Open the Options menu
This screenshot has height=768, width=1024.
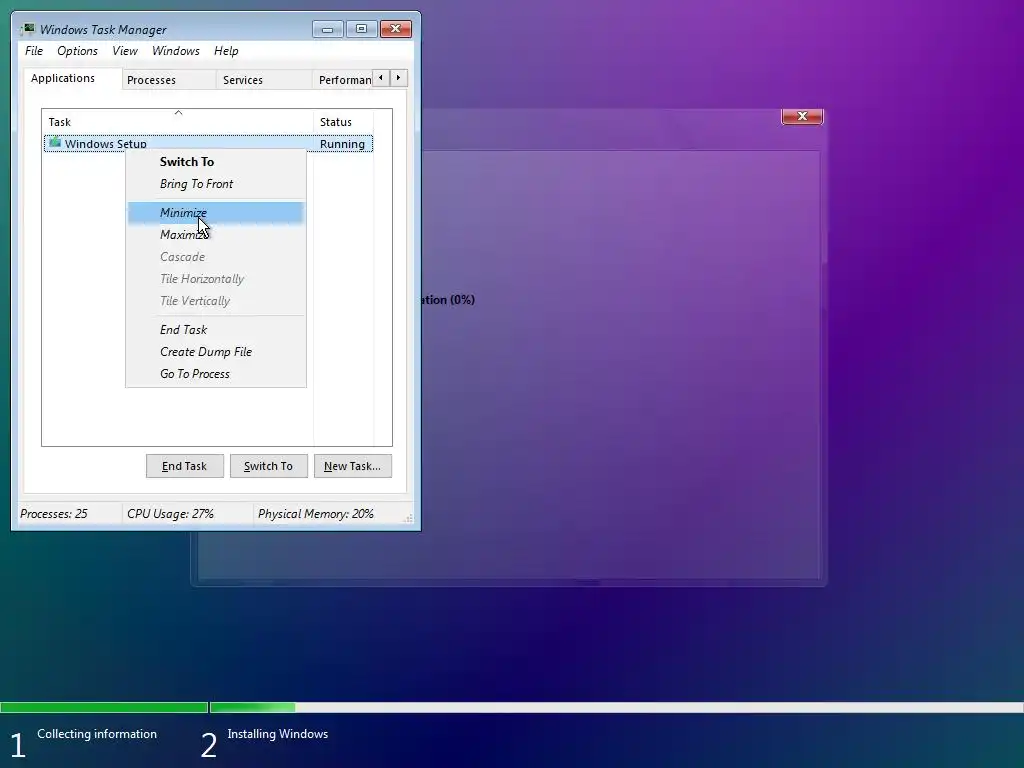tap(77, 51)
